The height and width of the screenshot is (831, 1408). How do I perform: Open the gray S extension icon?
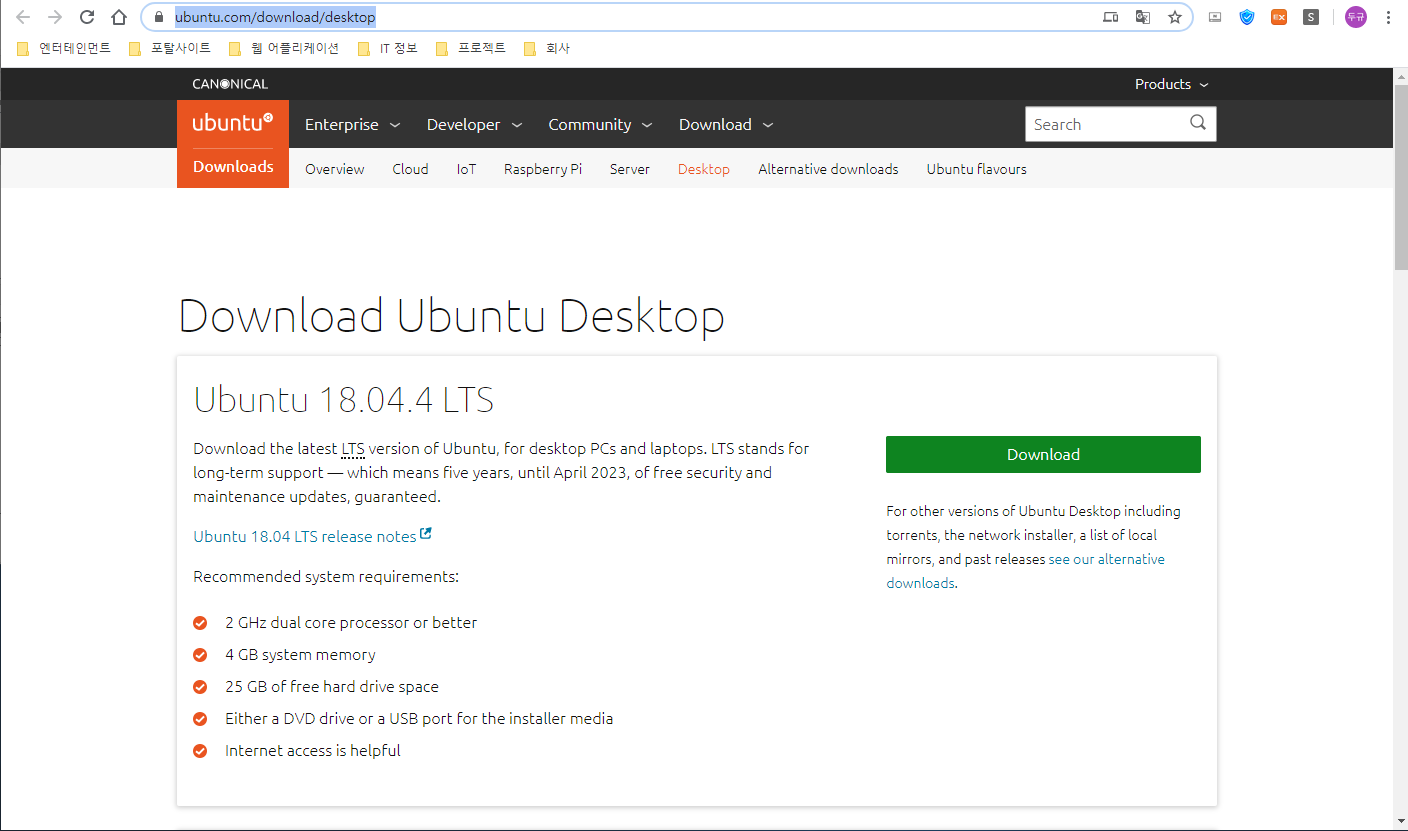coord(1311,17)
